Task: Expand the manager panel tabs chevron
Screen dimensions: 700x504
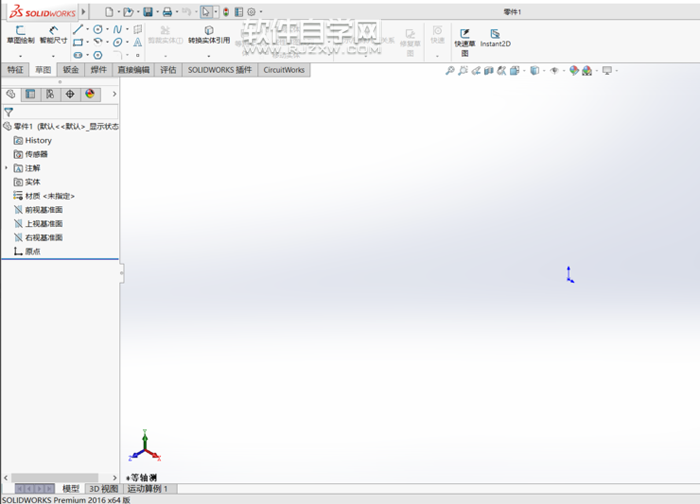Action: (x=114, y=94)
